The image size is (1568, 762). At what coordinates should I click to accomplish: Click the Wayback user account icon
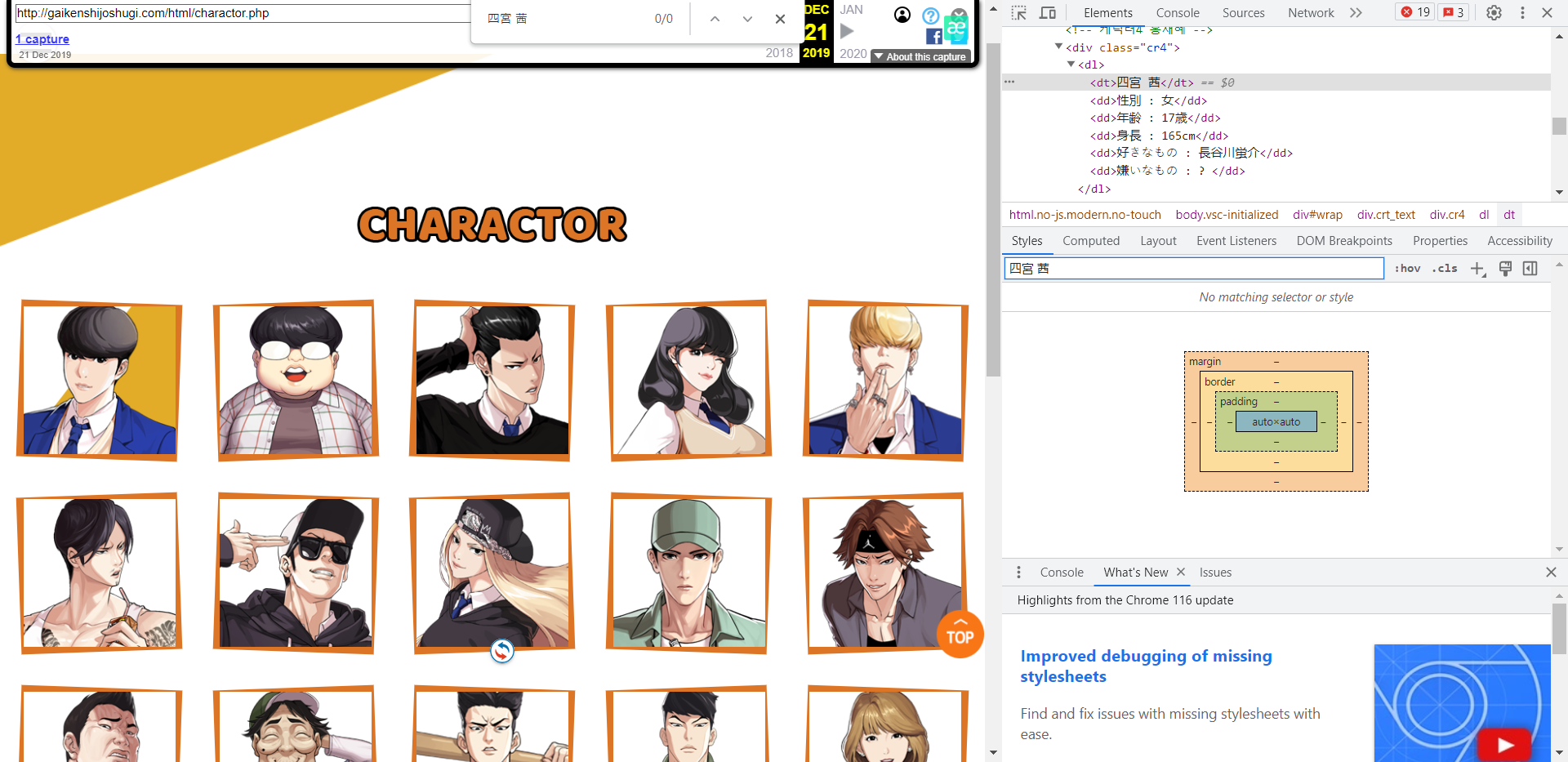(x=902, y=15)
